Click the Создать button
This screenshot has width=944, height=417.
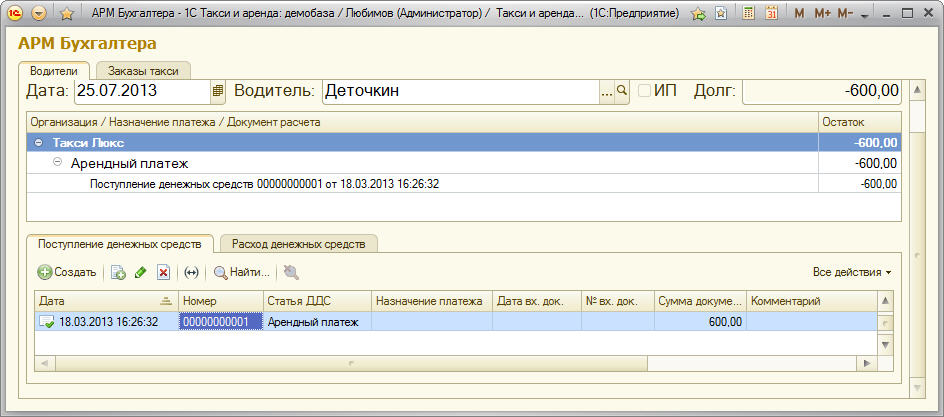(67, 272)
